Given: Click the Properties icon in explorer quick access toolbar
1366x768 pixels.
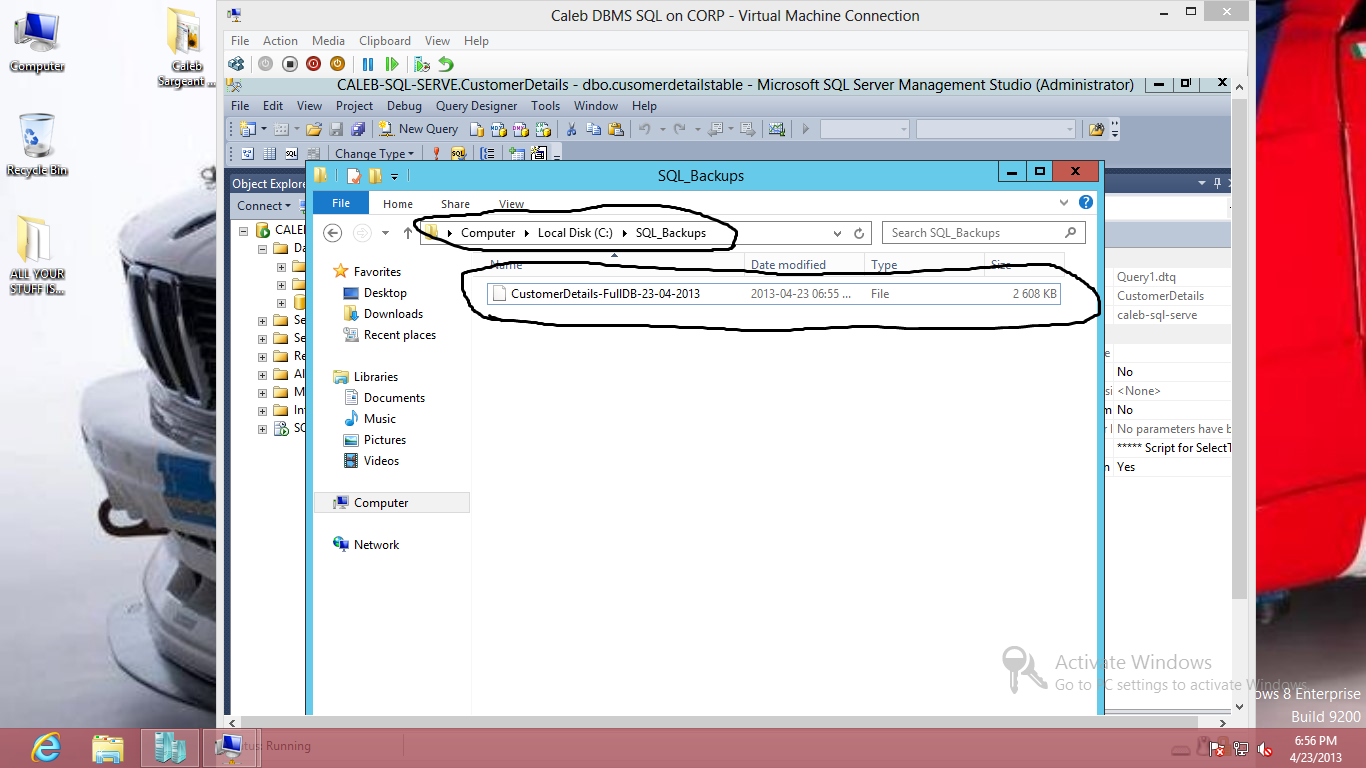Looking at the screenshot, I should click(353, 176).
